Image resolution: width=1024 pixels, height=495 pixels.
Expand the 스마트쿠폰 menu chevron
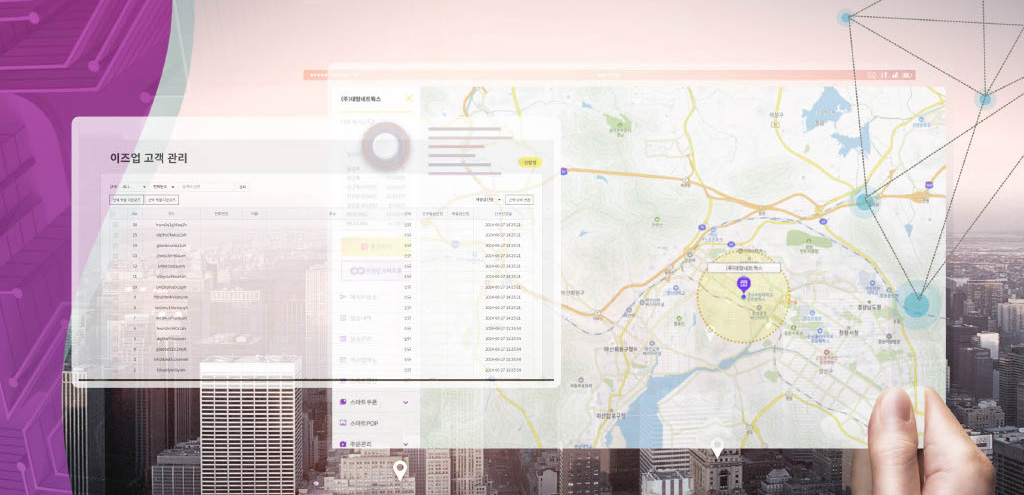[406, 402]
